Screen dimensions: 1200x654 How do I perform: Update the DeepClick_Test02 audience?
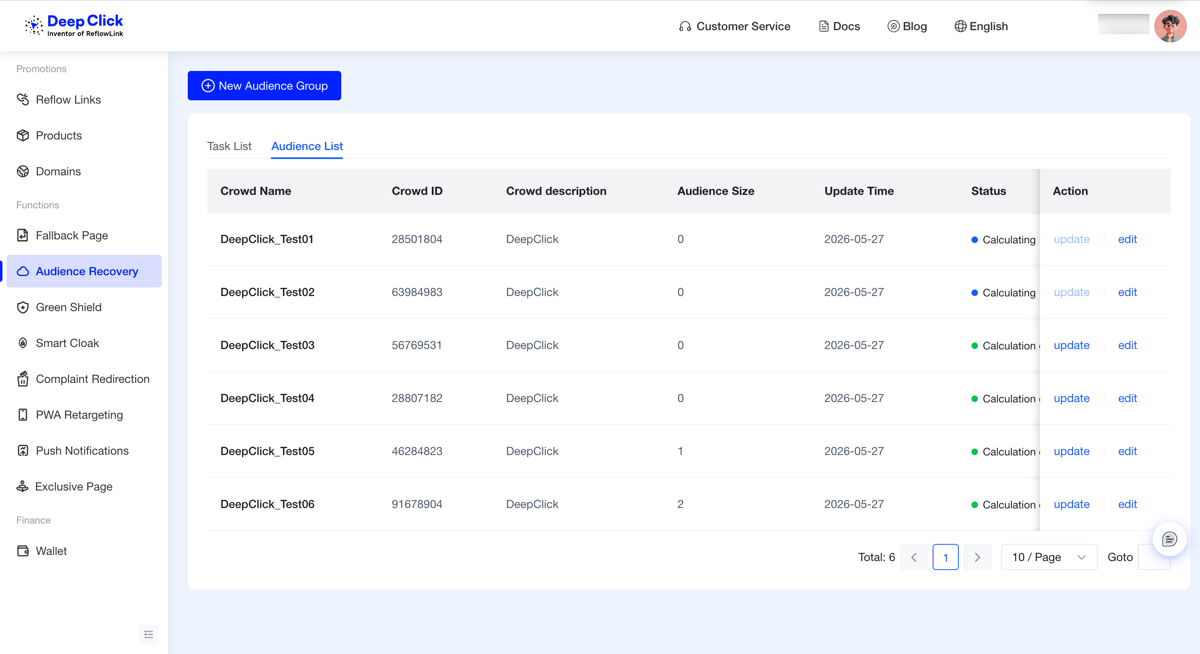[1071, 292]
